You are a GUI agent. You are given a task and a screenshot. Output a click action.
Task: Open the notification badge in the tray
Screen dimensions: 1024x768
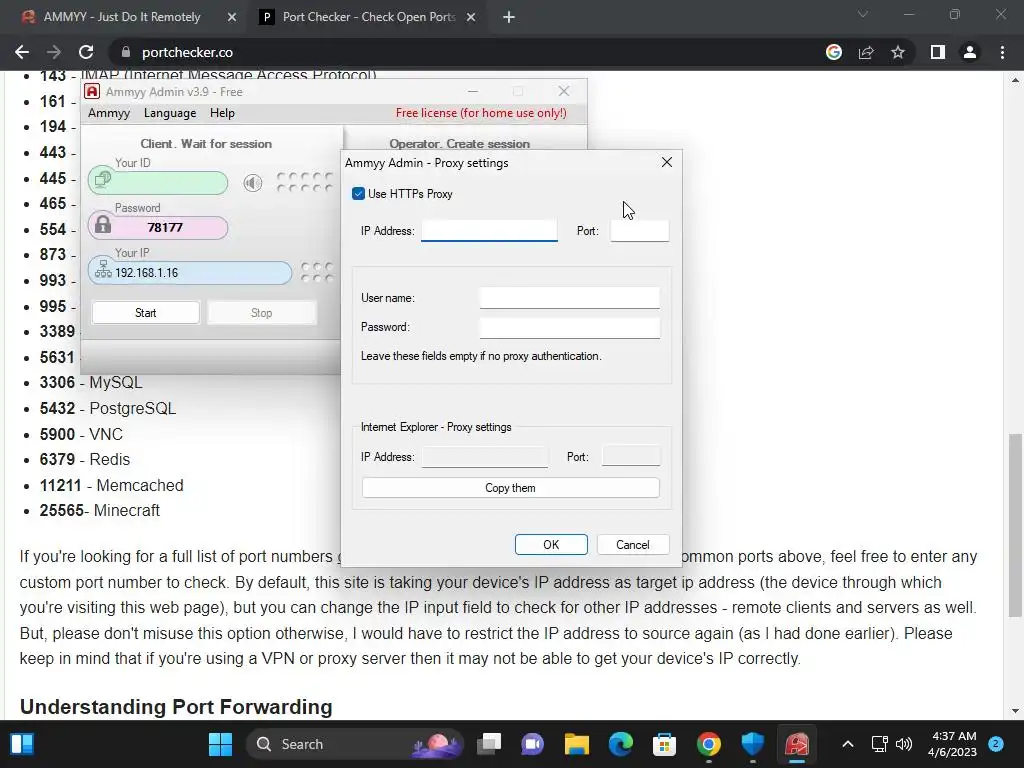tap(996, 744)
